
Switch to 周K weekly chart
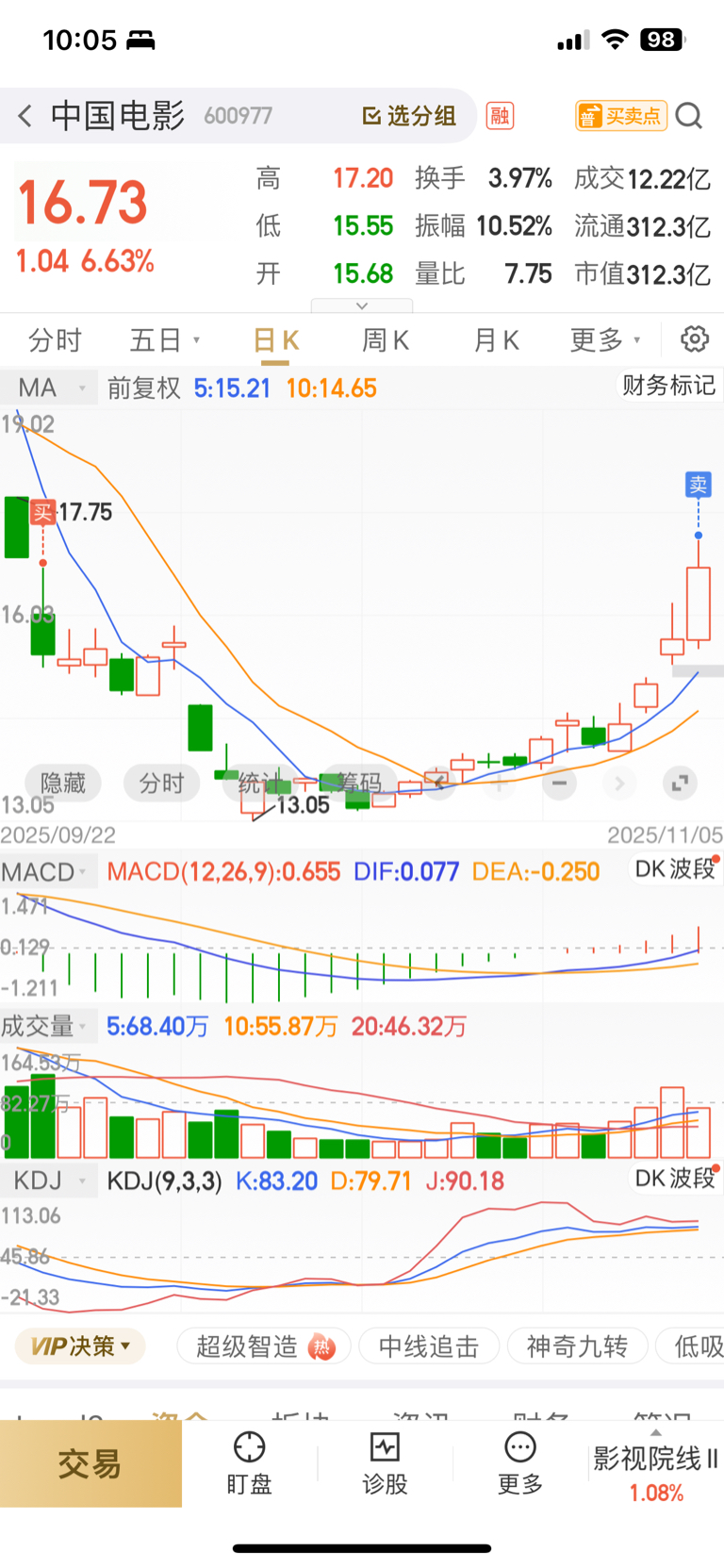coord(386,340)
